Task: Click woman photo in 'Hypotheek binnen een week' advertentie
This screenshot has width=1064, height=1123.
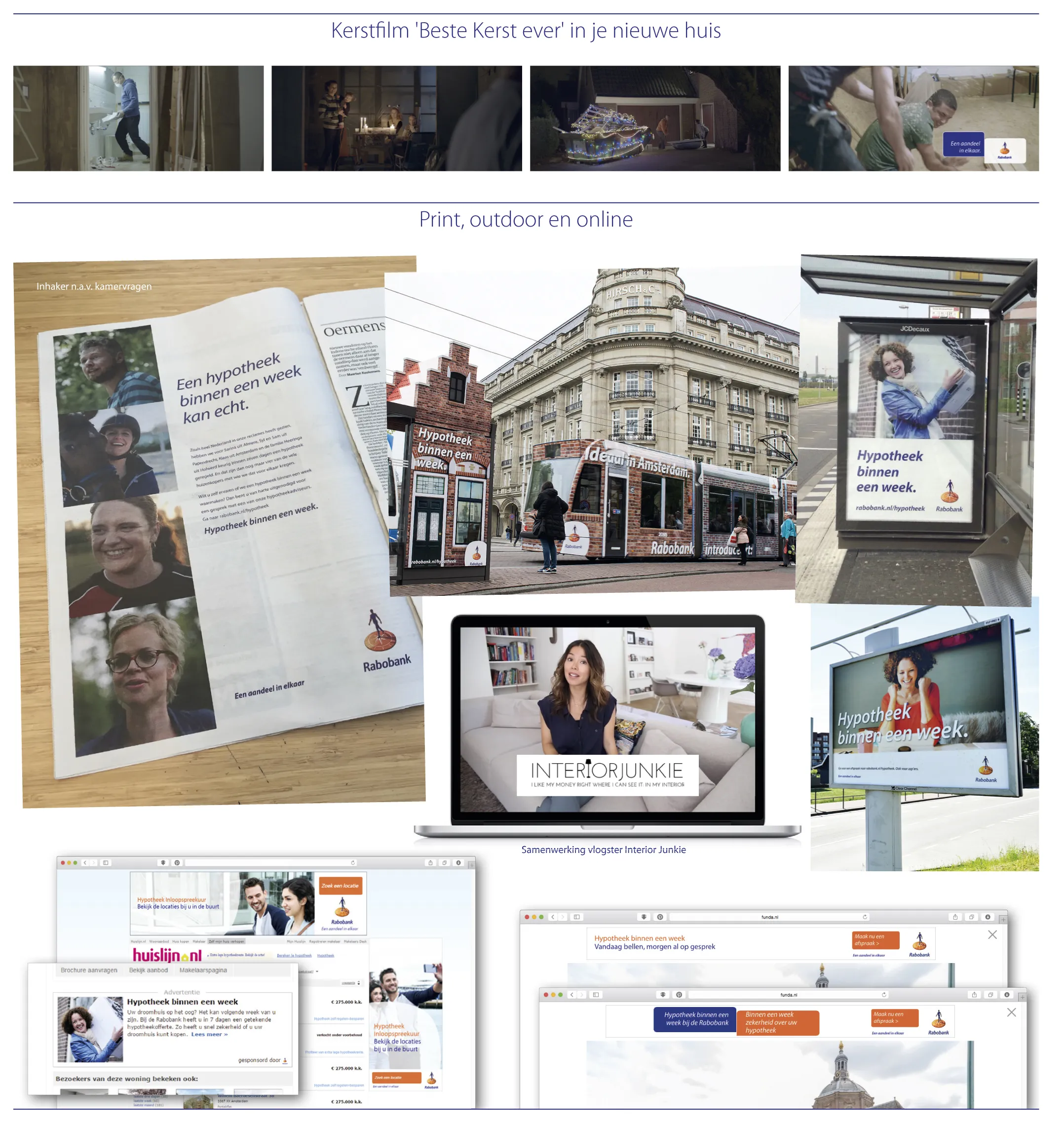Action: (x=90, y=1029)
